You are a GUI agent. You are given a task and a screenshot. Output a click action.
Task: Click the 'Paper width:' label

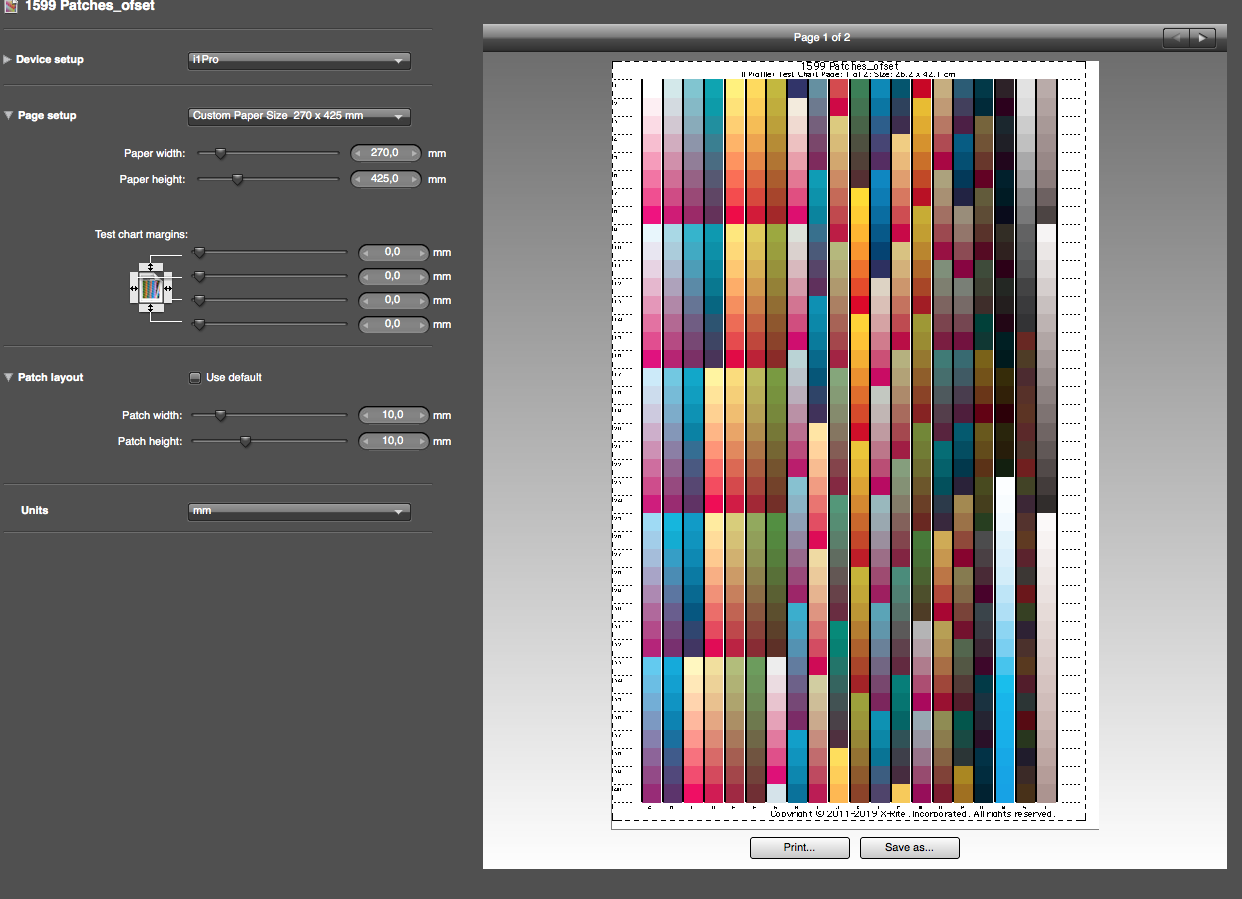pyautogui.click(x=155, y=153)
